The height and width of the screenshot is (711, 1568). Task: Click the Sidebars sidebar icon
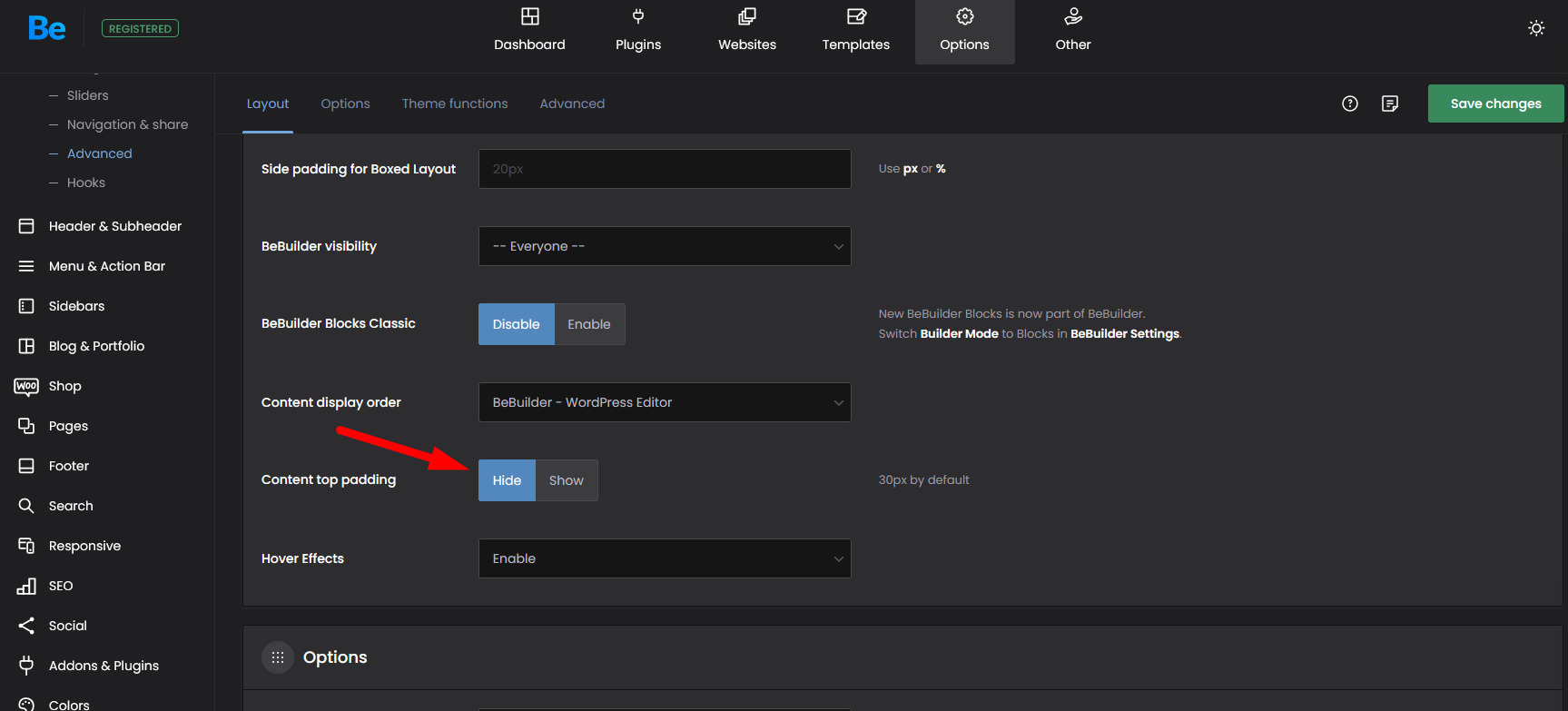click(x=26, y=306)
